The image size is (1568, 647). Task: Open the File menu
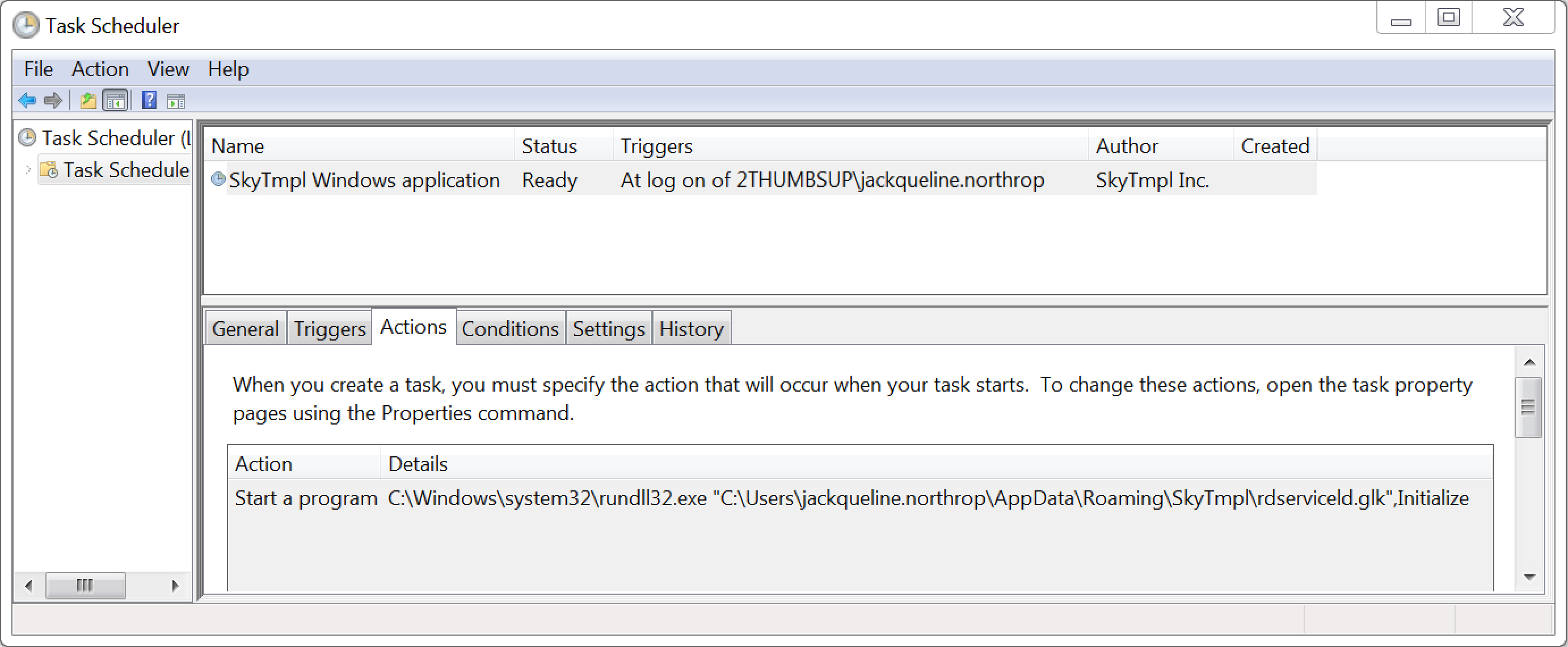point(39,69)
